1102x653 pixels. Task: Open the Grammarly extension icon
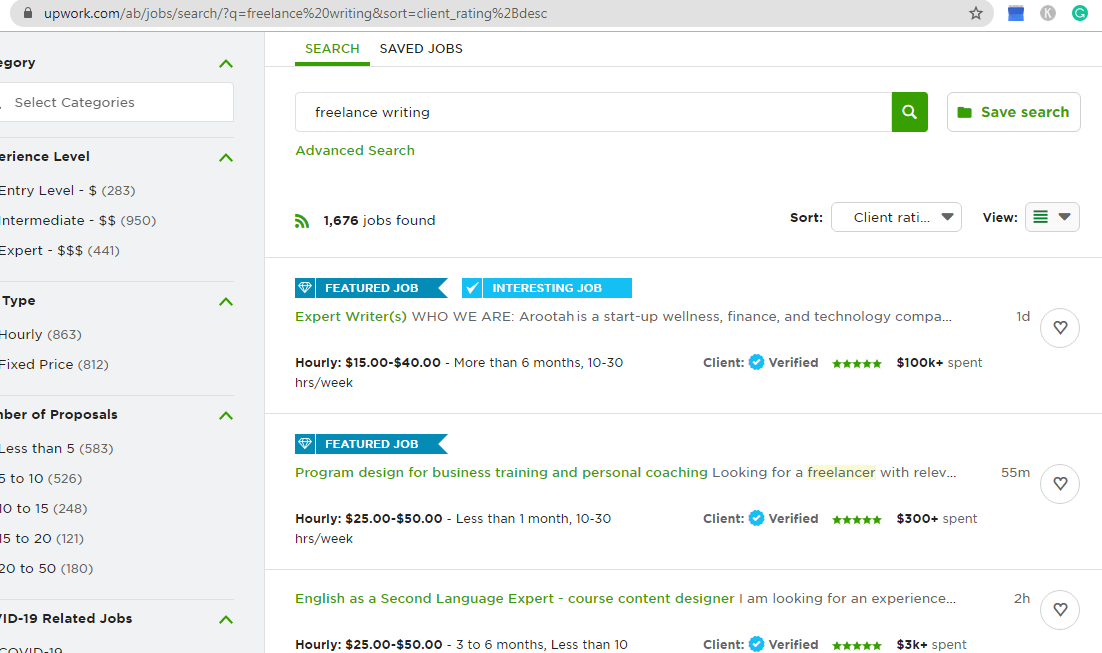pos(1080,13)
